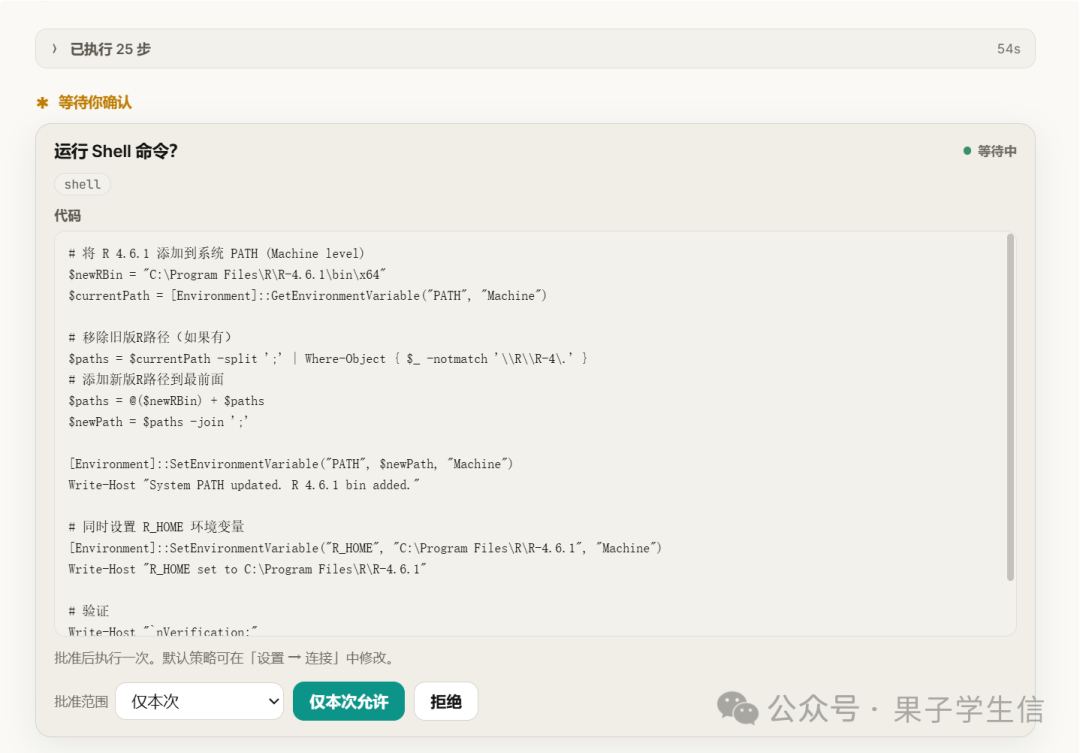Reject the command with 拒绝 button

(446, 701)
